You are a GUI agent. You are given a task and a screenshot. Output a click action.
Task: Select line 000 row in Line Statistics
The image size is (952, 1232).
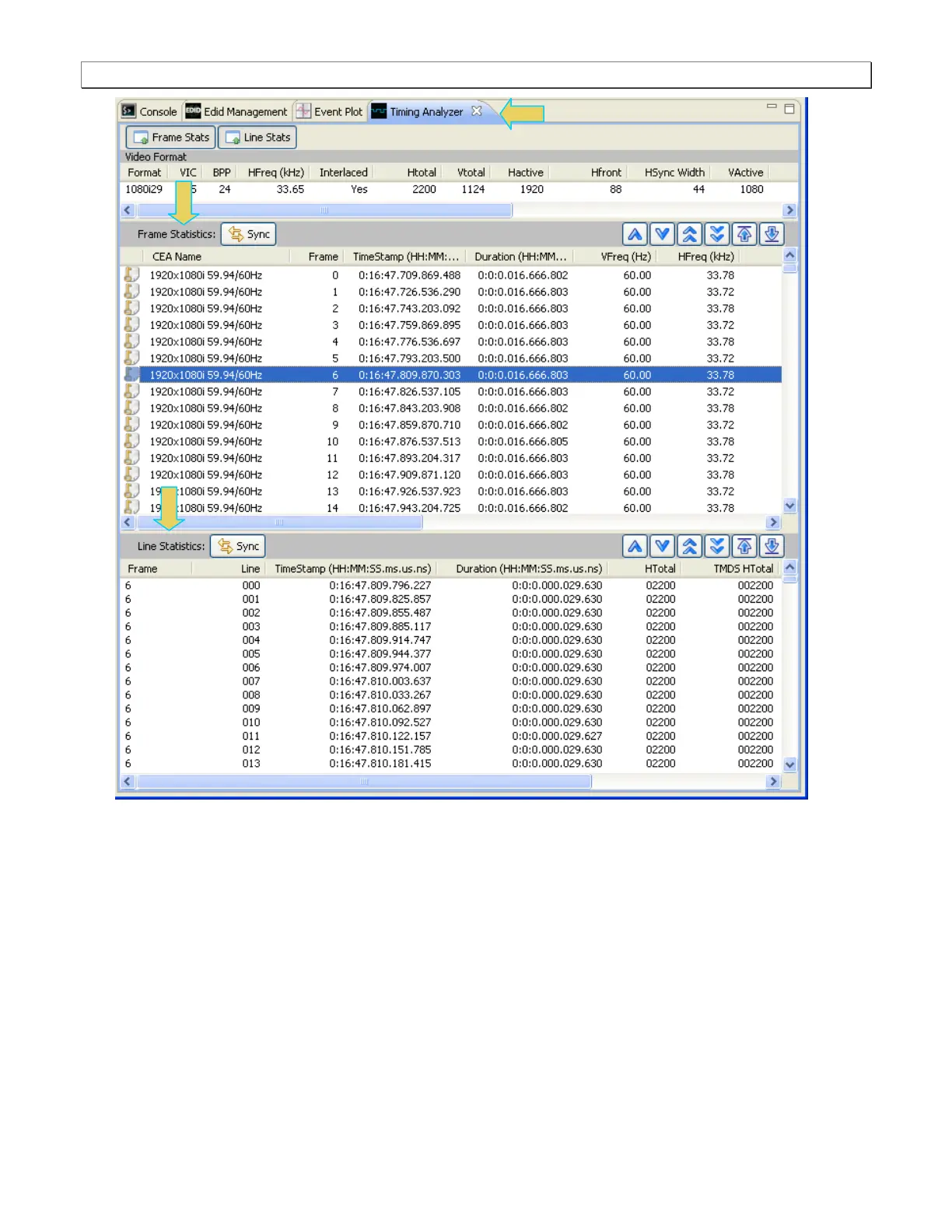451,585
